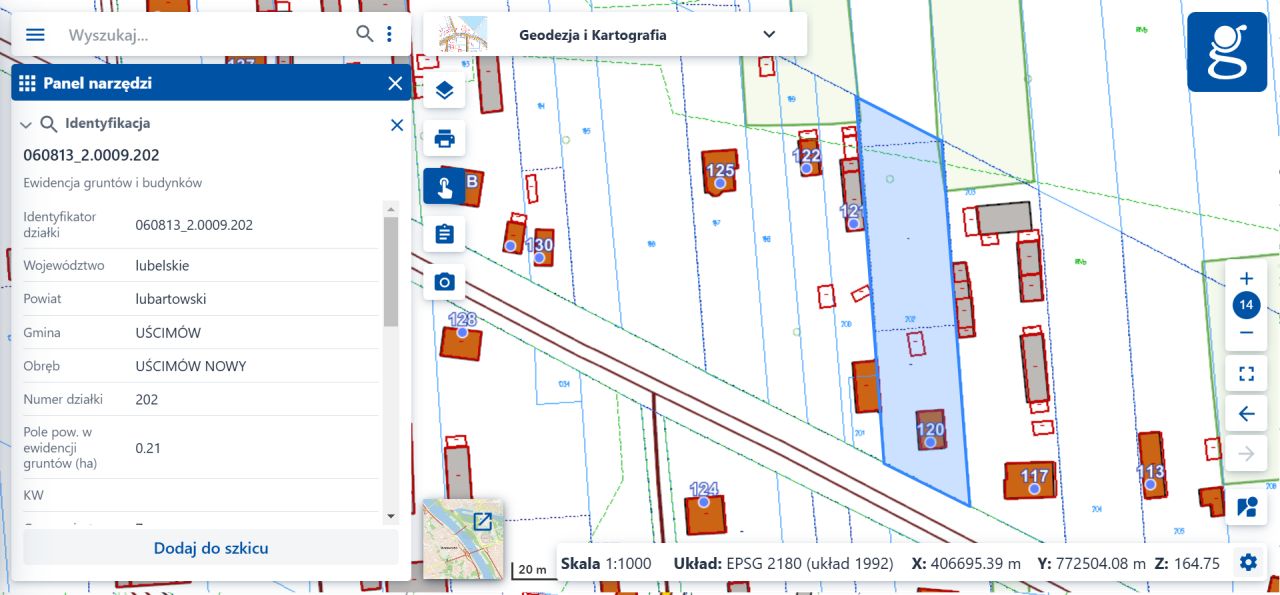The width and height of the screenshot is (1280, 595).
Task: Close the Panel narzędzi panel
Action: pos(395,83)
